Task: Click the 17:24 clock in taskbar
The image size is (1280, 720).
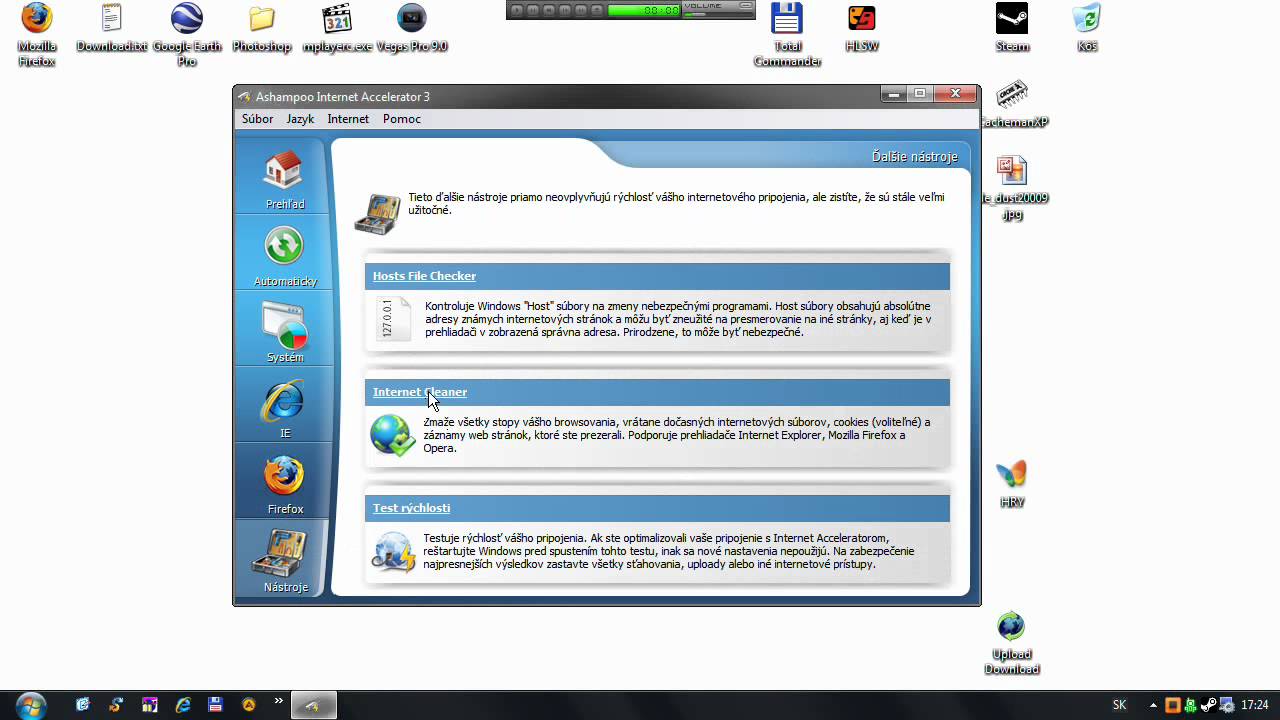Action: pyautogui.click(x=1255, y=705)
